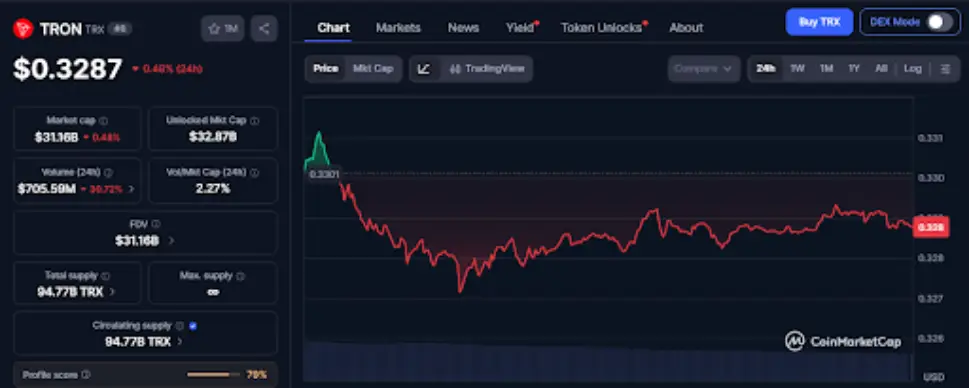
Task: Click verified badge beside Circulating supply
Action: [193, 326]
